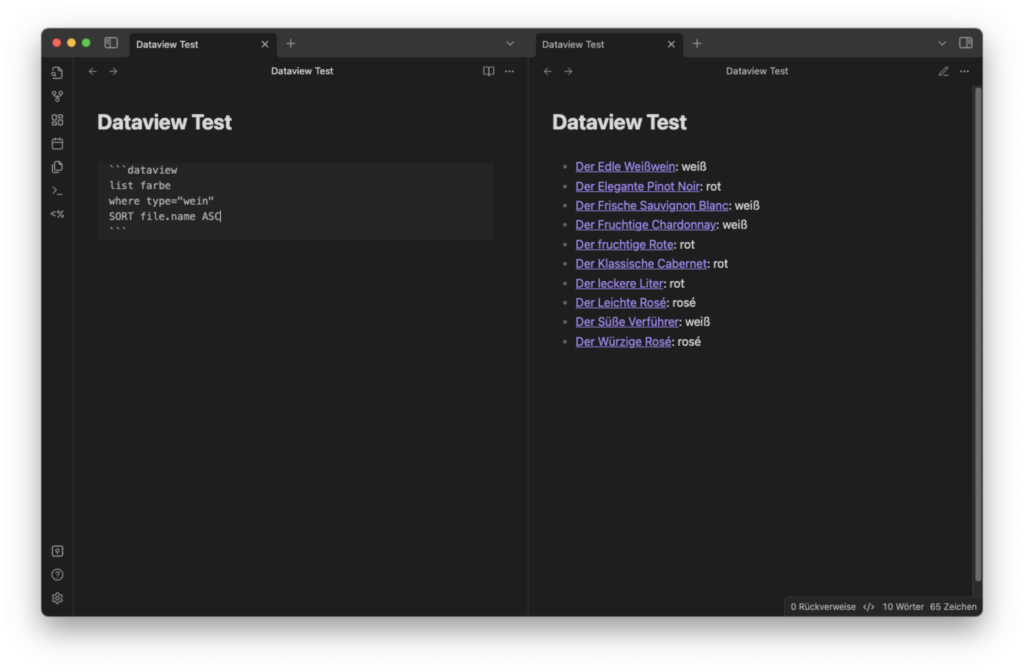Open graph view from ribbon
1024x671 pixels.
(x=57, y=96)
